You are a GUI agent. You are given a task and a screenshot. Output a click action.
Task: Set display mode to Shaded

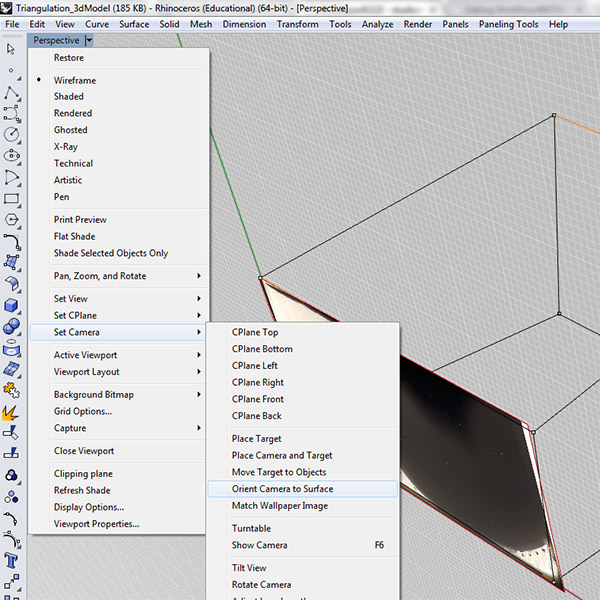[x=68, y=96]
